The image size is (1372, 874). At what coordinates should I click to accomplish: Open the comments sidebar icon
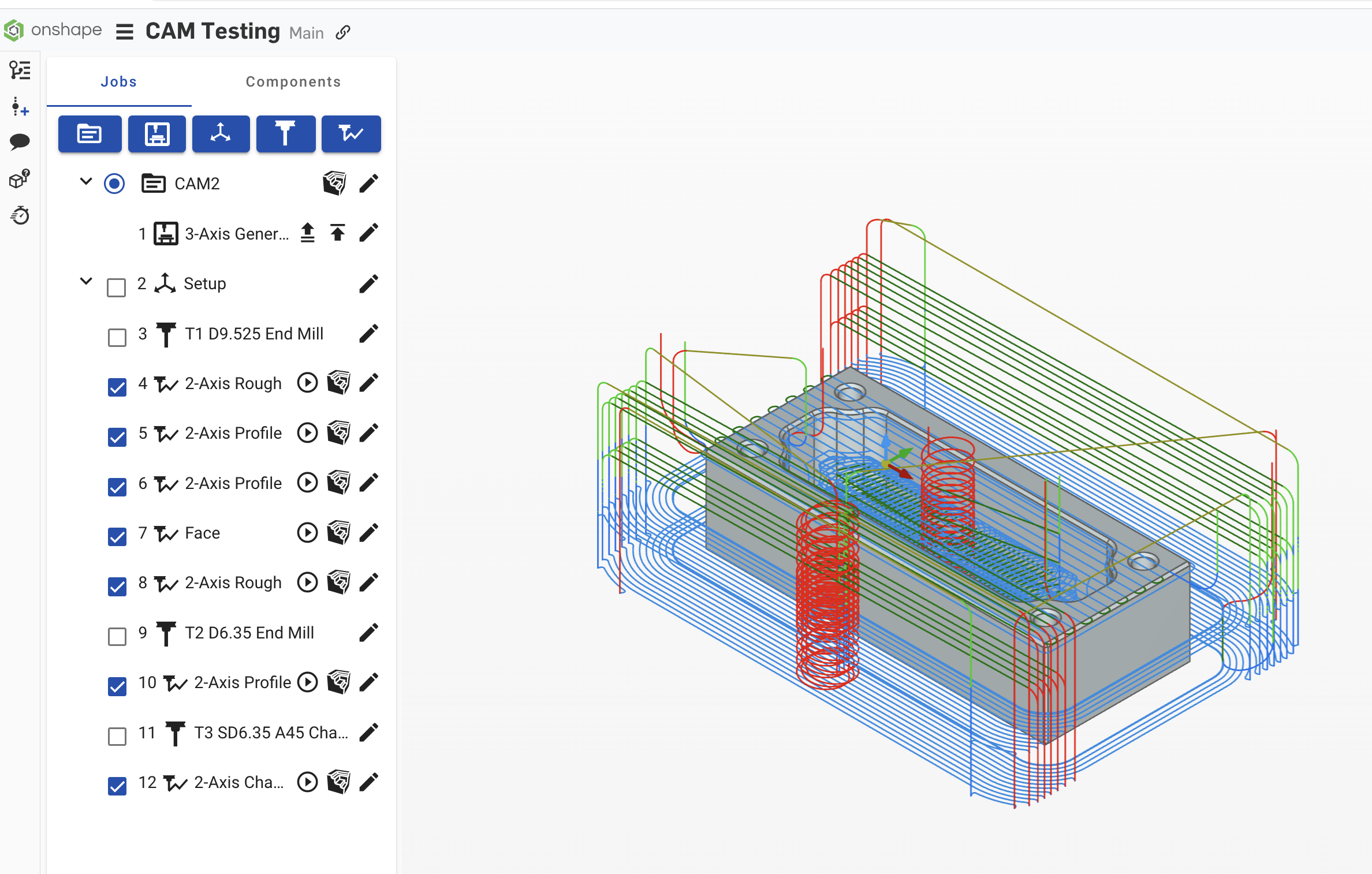point(20,141)
